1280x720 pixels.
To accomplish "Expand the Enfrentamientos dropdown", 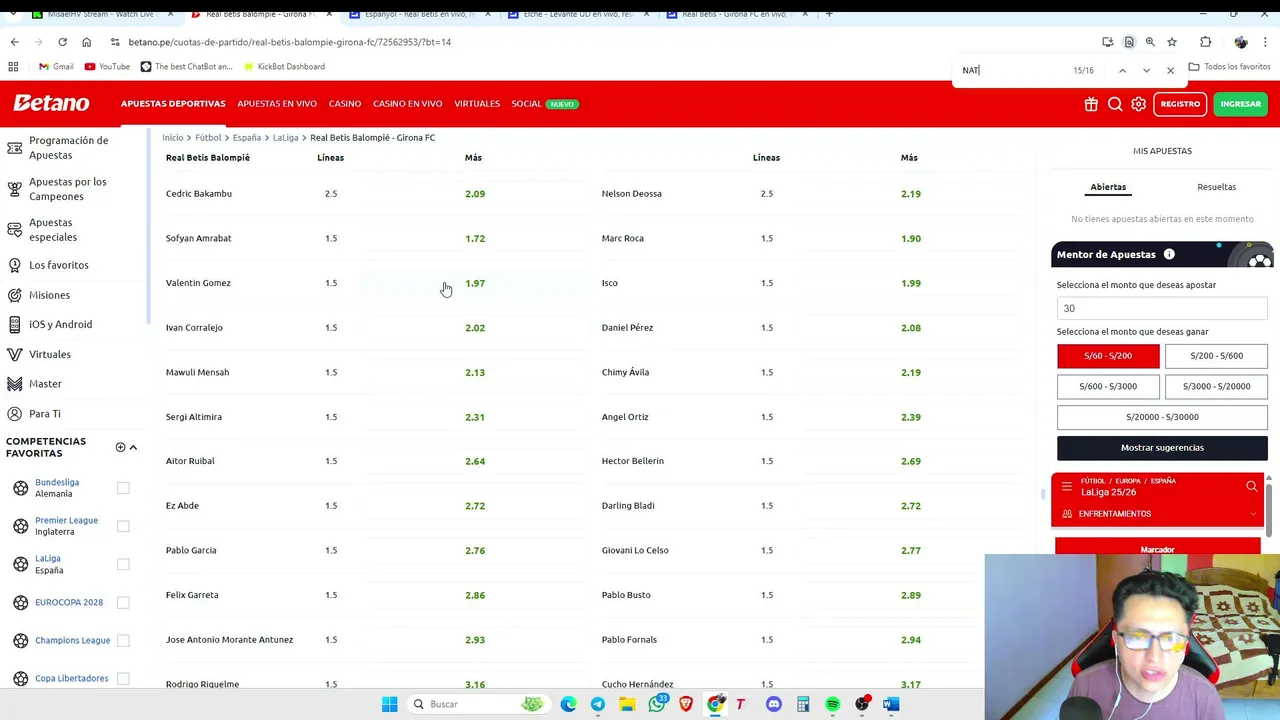I will click(x=1159, y=514).
